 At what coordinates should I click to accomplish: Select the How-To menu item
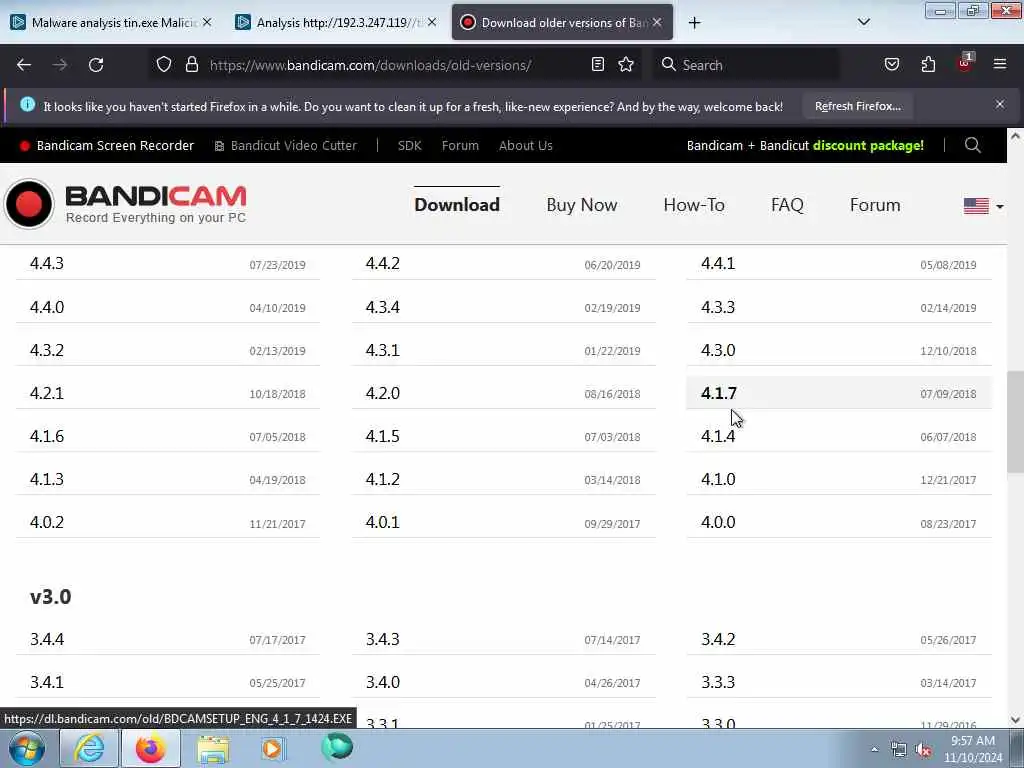tap(694, 205)
